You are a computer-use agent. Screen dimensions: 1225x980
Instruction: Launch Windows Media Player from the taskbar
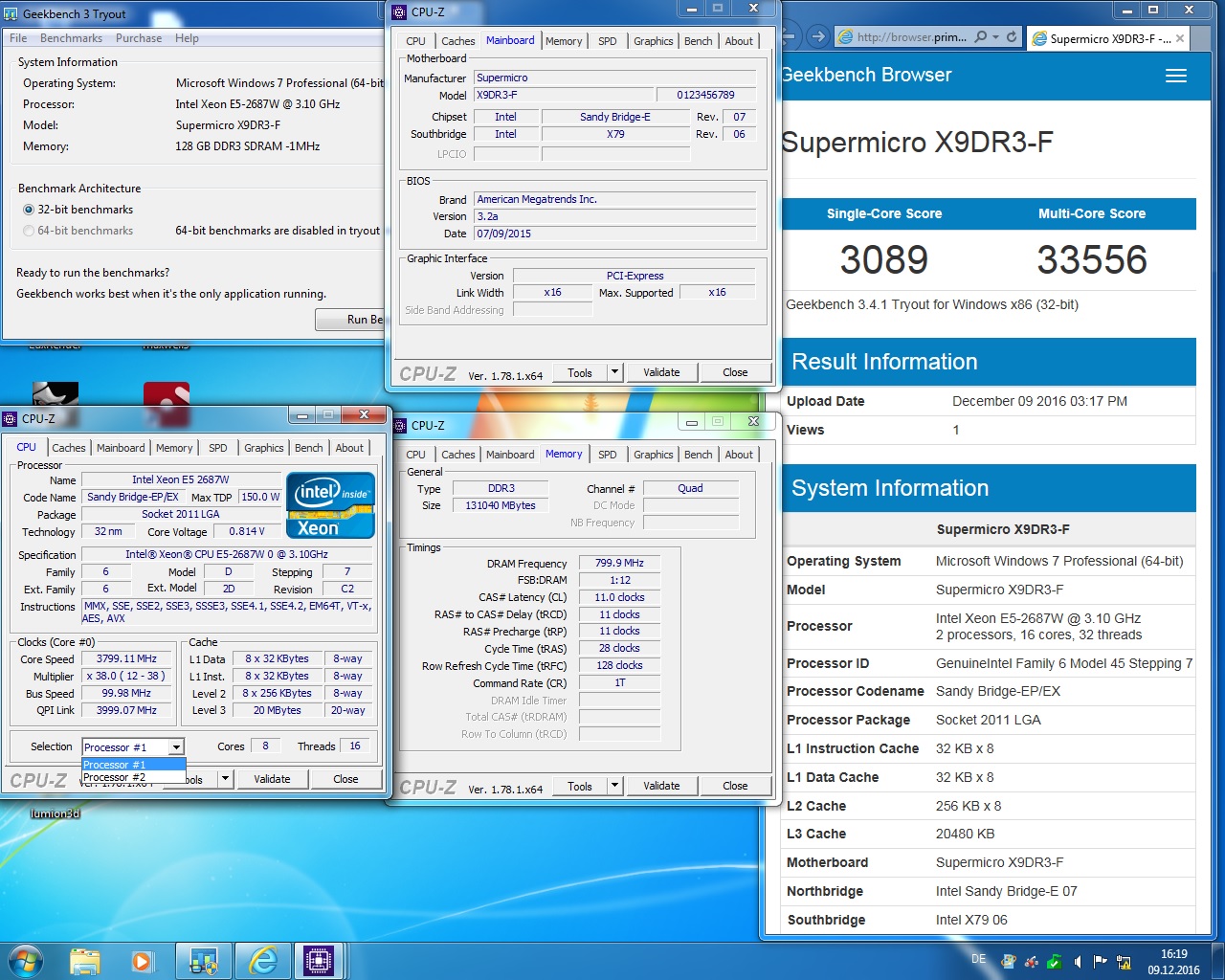click(143, 961)
